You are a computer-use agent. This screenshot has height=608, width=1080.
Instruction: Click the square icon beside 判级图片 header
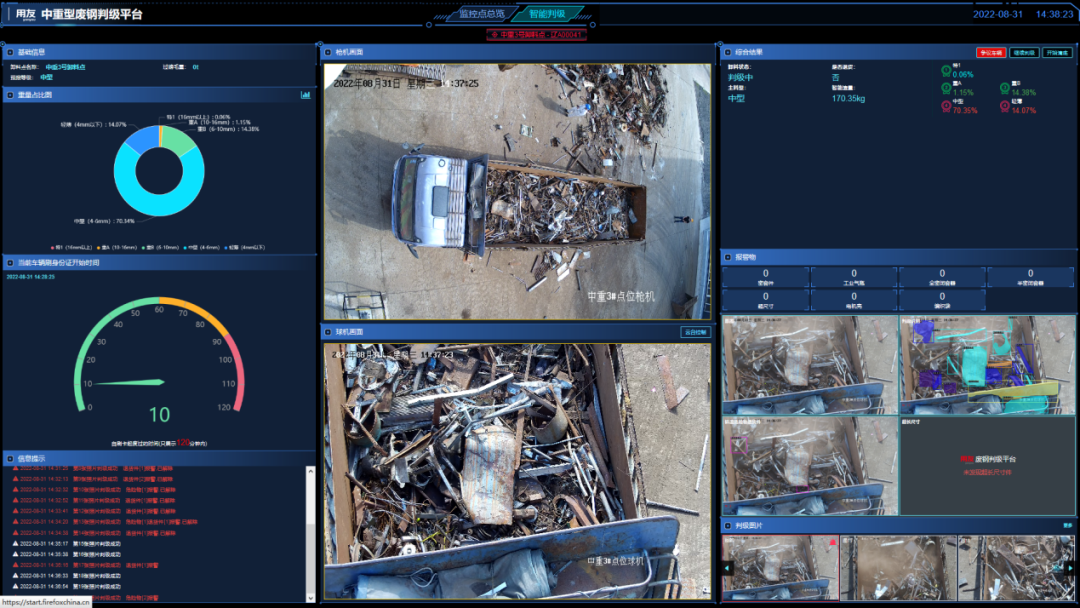pos(727,526)
